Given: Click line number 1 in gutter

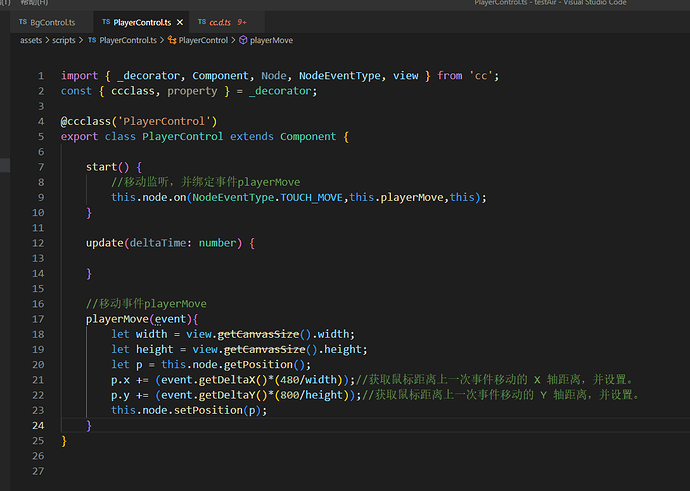Looking at the screenshot, I should (x=41, y=76).
